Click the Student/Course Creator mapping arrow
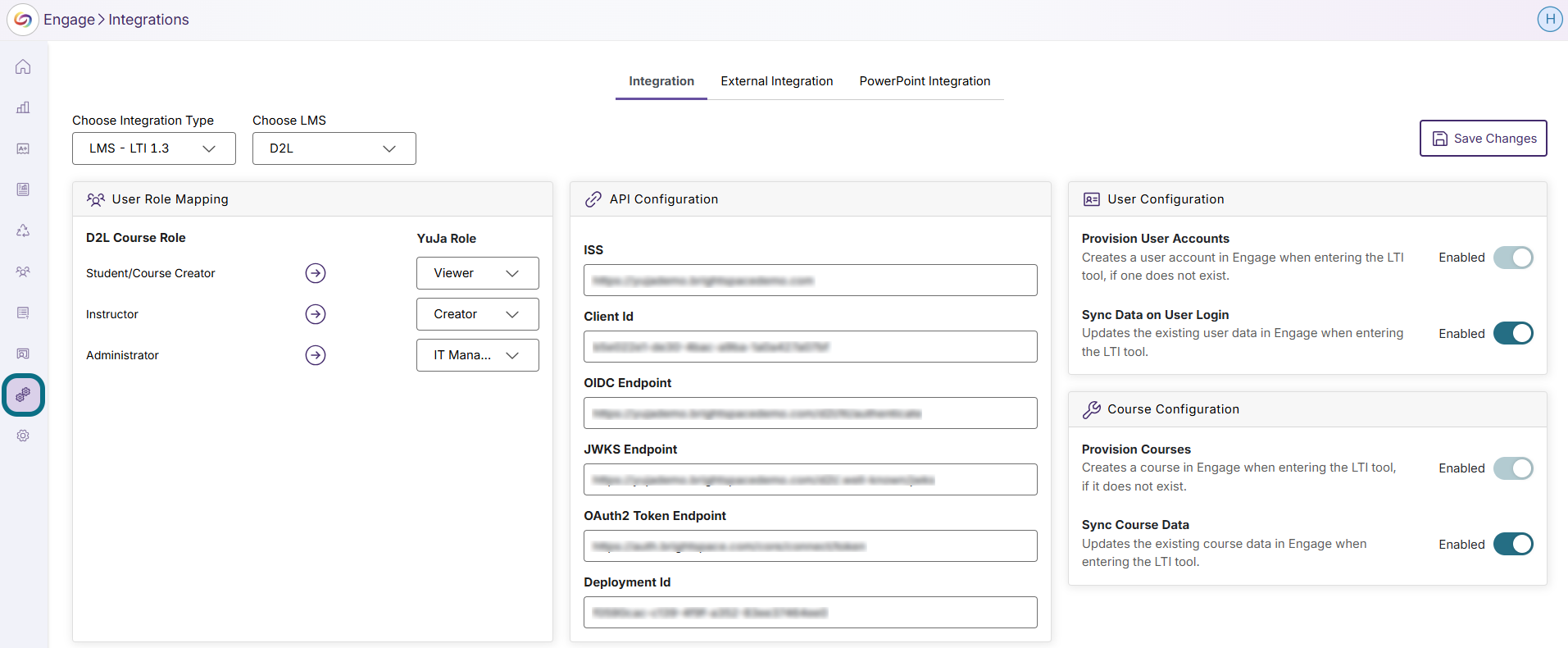 (x=316, y=273)
